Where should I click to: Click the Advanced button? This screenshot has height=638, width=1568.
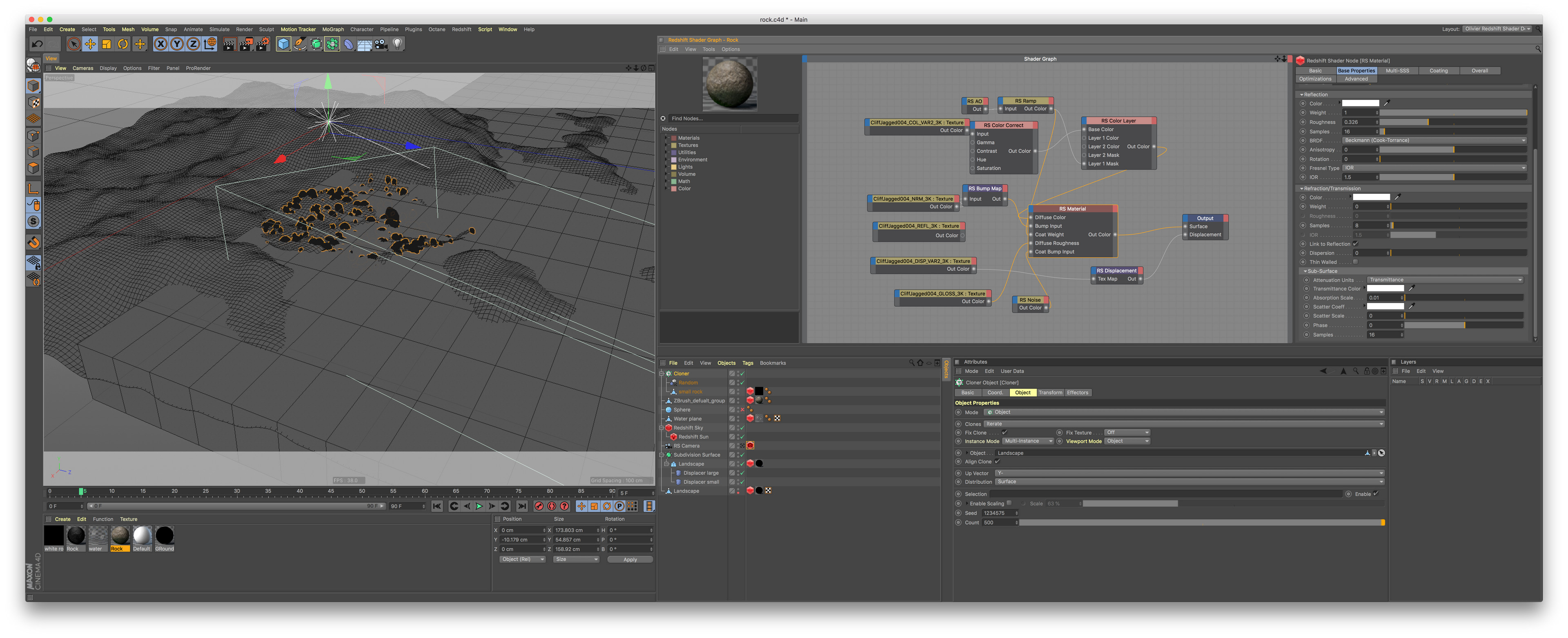(1356, 78)
